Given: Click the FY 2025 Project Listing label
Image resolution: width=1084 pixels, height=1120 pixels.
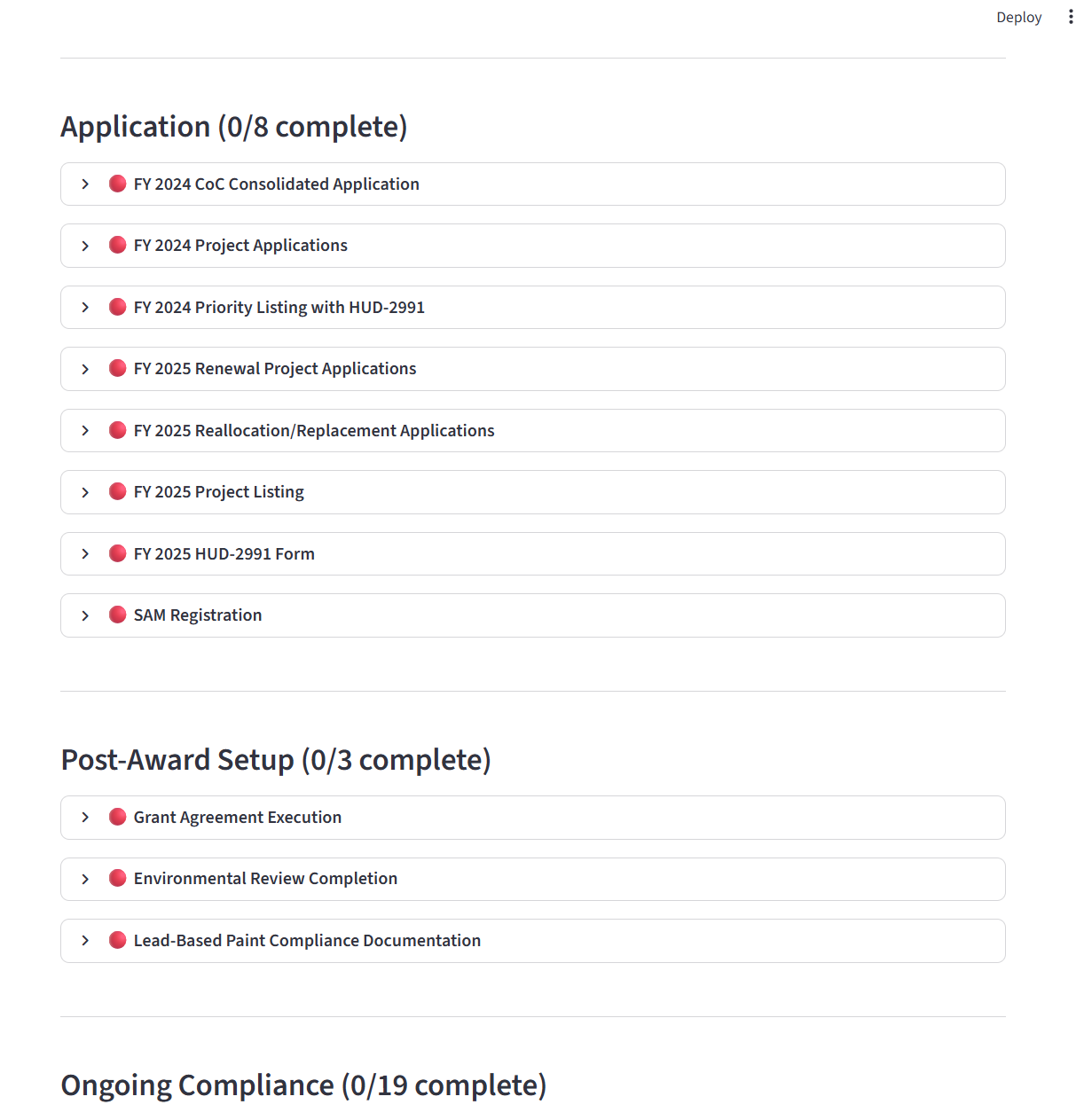Looking at the screenshot, I should tap(218, 492).
